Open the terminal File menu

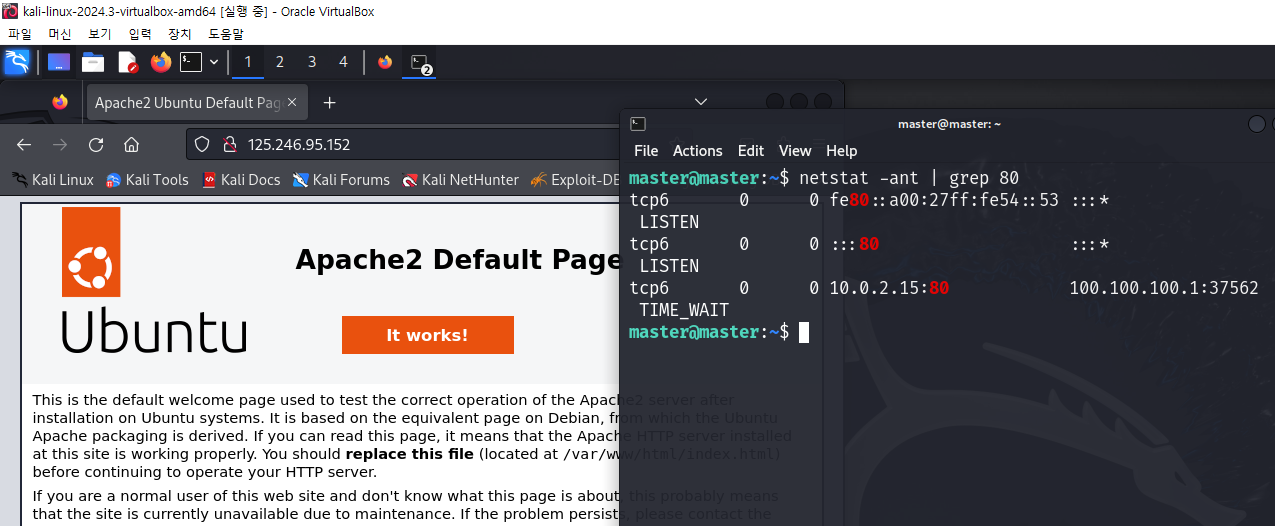coord(646,151)
